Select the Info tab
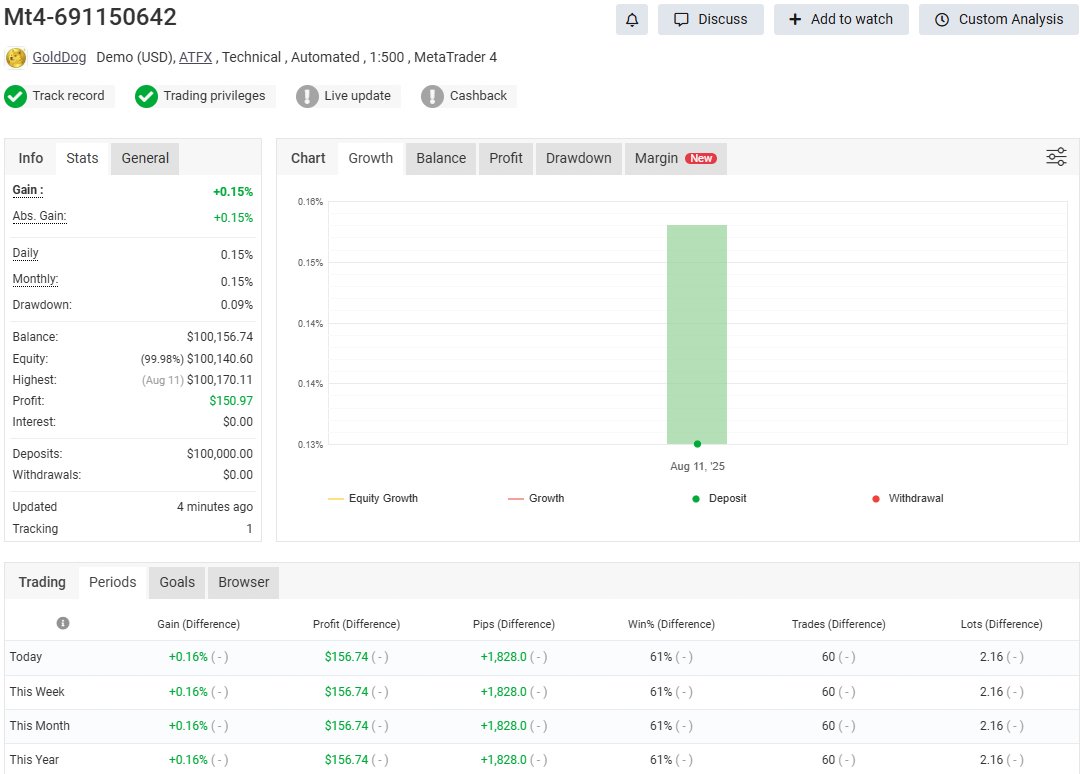The image size is (1080, 774). coord(30,158)
